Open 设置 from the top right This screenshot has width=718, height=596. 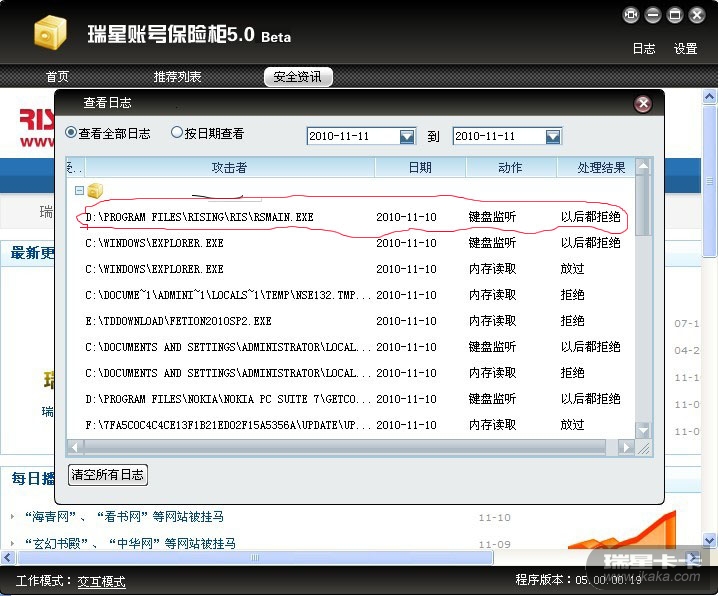point(685,49)
